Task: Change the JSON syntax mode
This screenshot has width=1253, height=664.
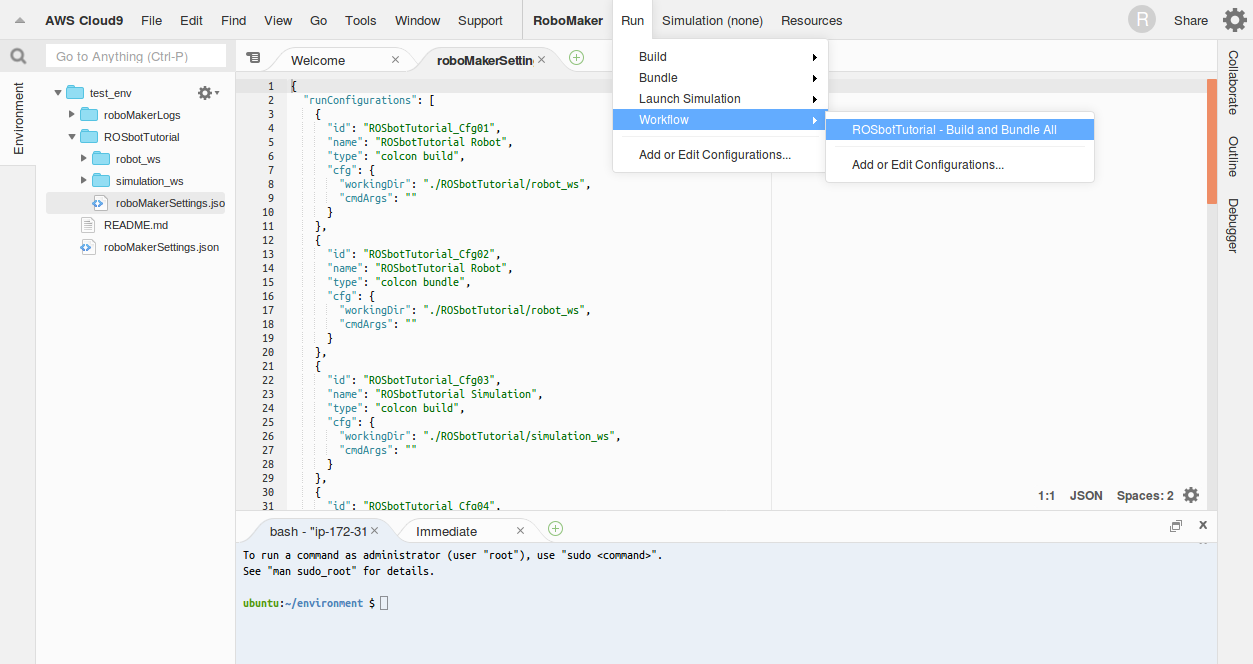Action: (1086, 495)
